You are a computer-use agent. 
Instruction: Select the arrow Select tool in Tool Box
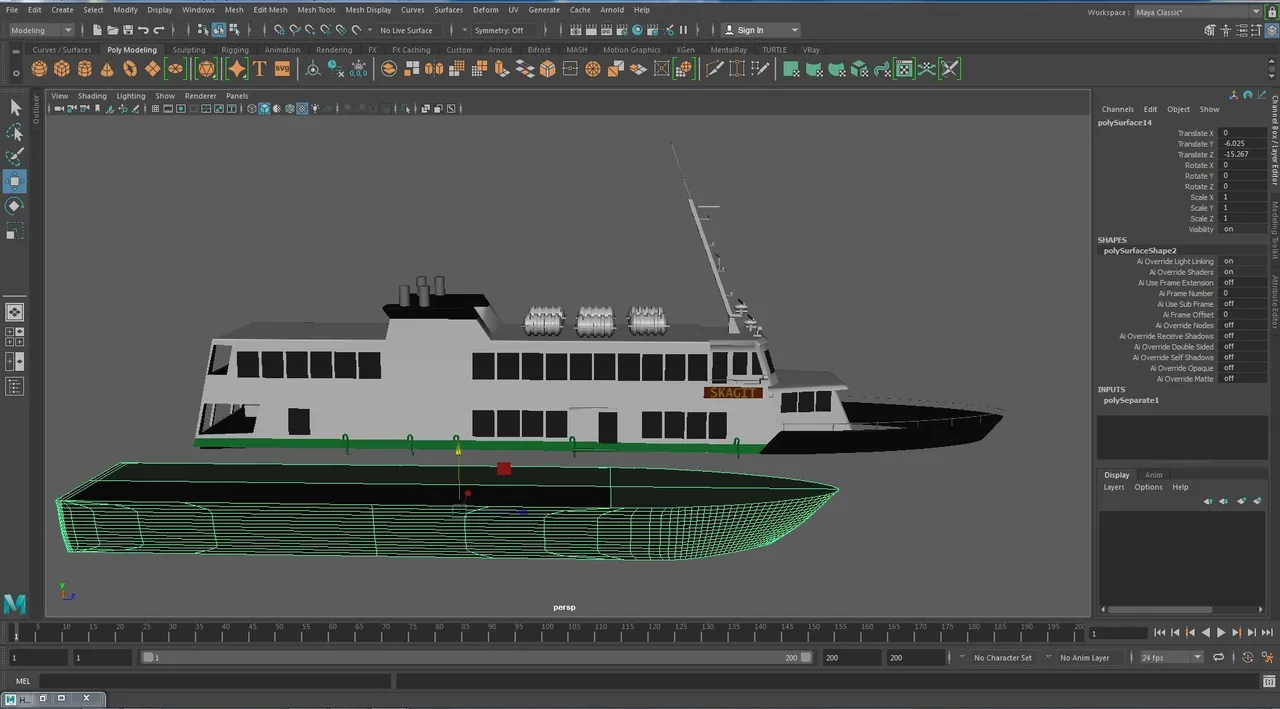pyautogui.click(x=15, y=108)
